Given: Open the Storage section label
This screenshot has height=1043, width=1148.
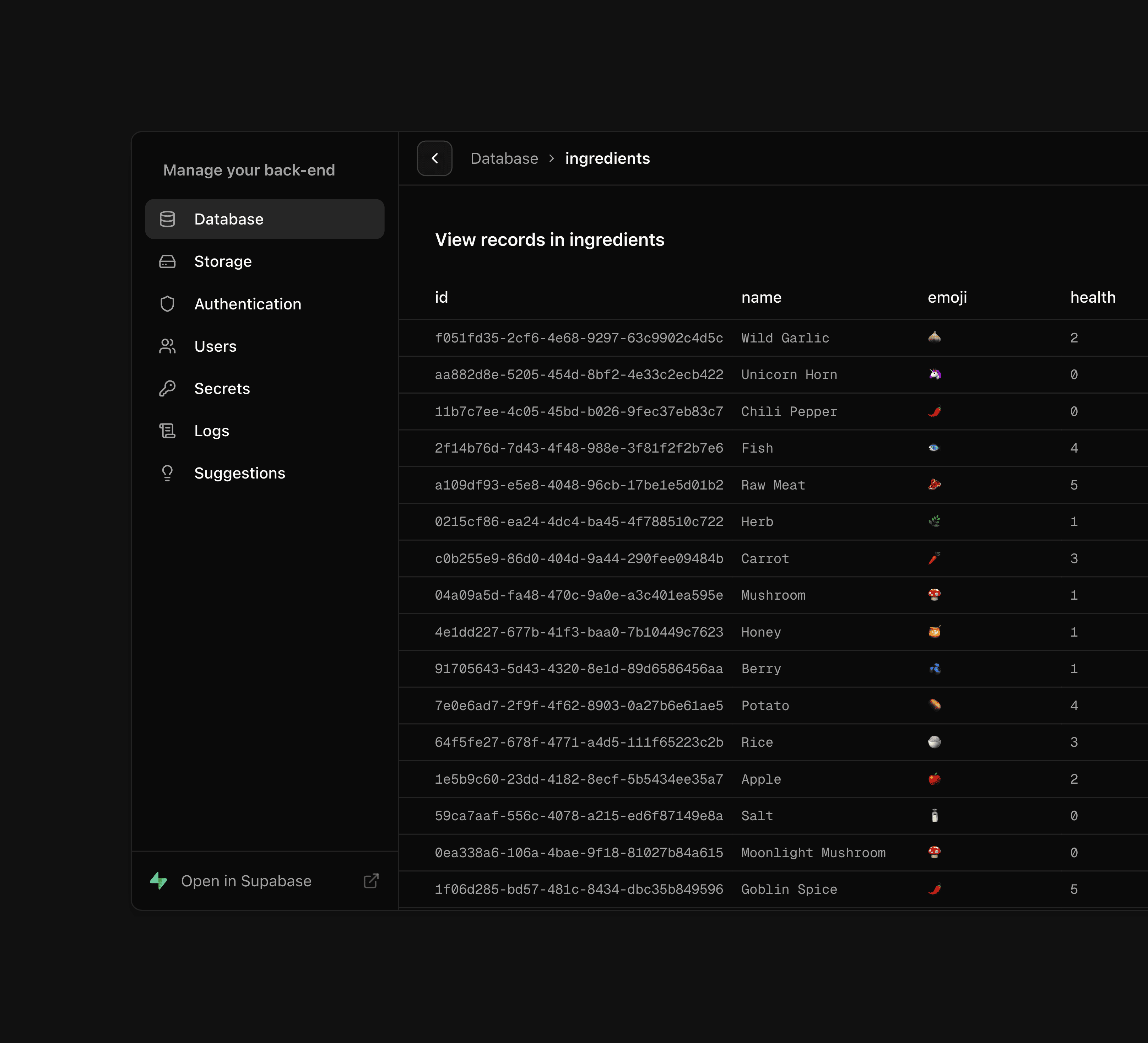Looking at the screenshot, I should pos(223,261).
